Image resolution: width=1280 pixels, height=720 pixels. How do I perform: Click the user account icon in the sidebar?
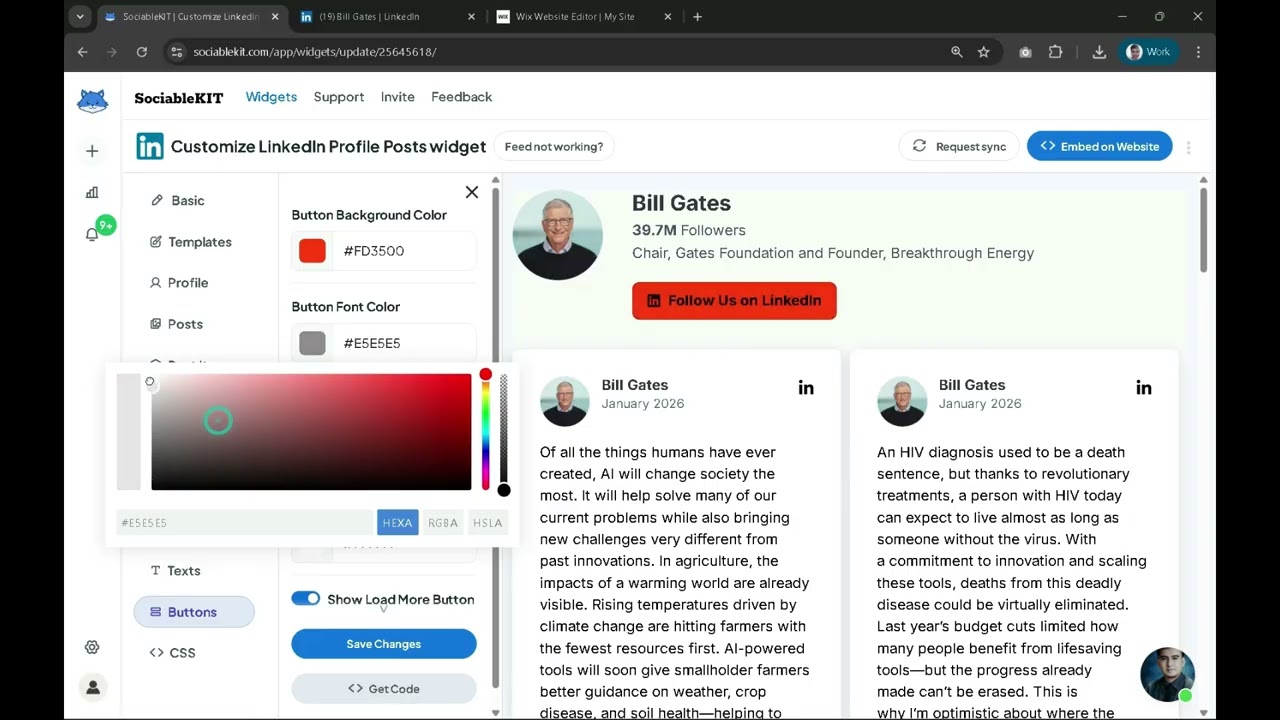[x=93, y=687]
